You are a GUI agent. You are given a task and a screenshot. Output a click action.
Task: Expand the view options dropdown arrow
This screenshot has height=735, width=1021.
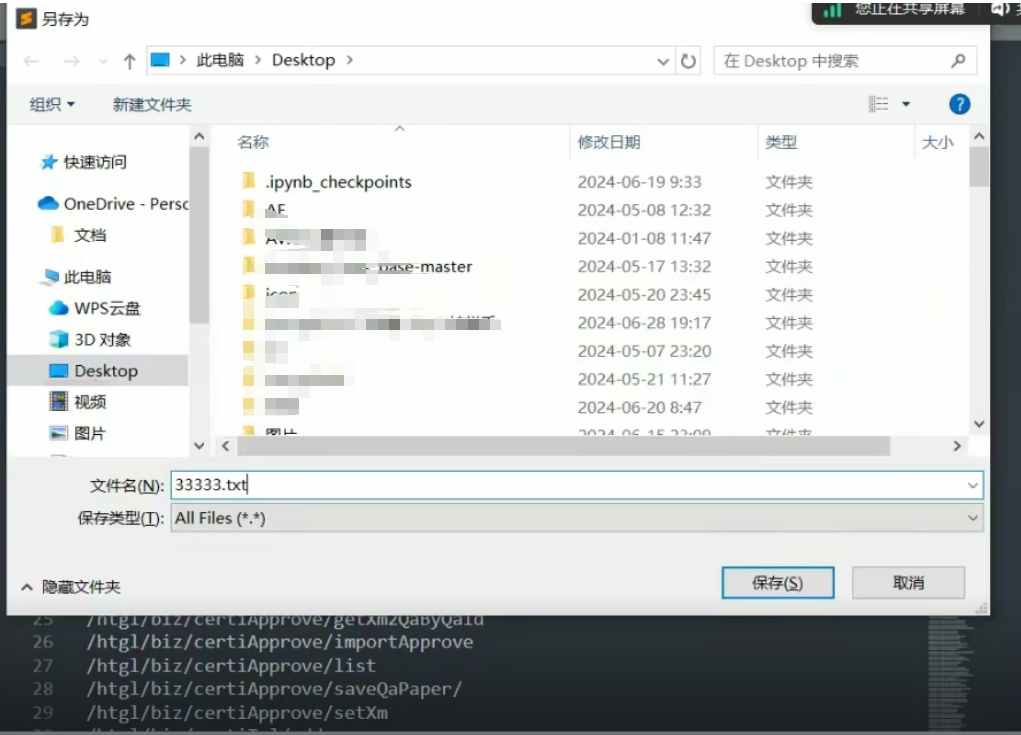click(x=906, y=104)
